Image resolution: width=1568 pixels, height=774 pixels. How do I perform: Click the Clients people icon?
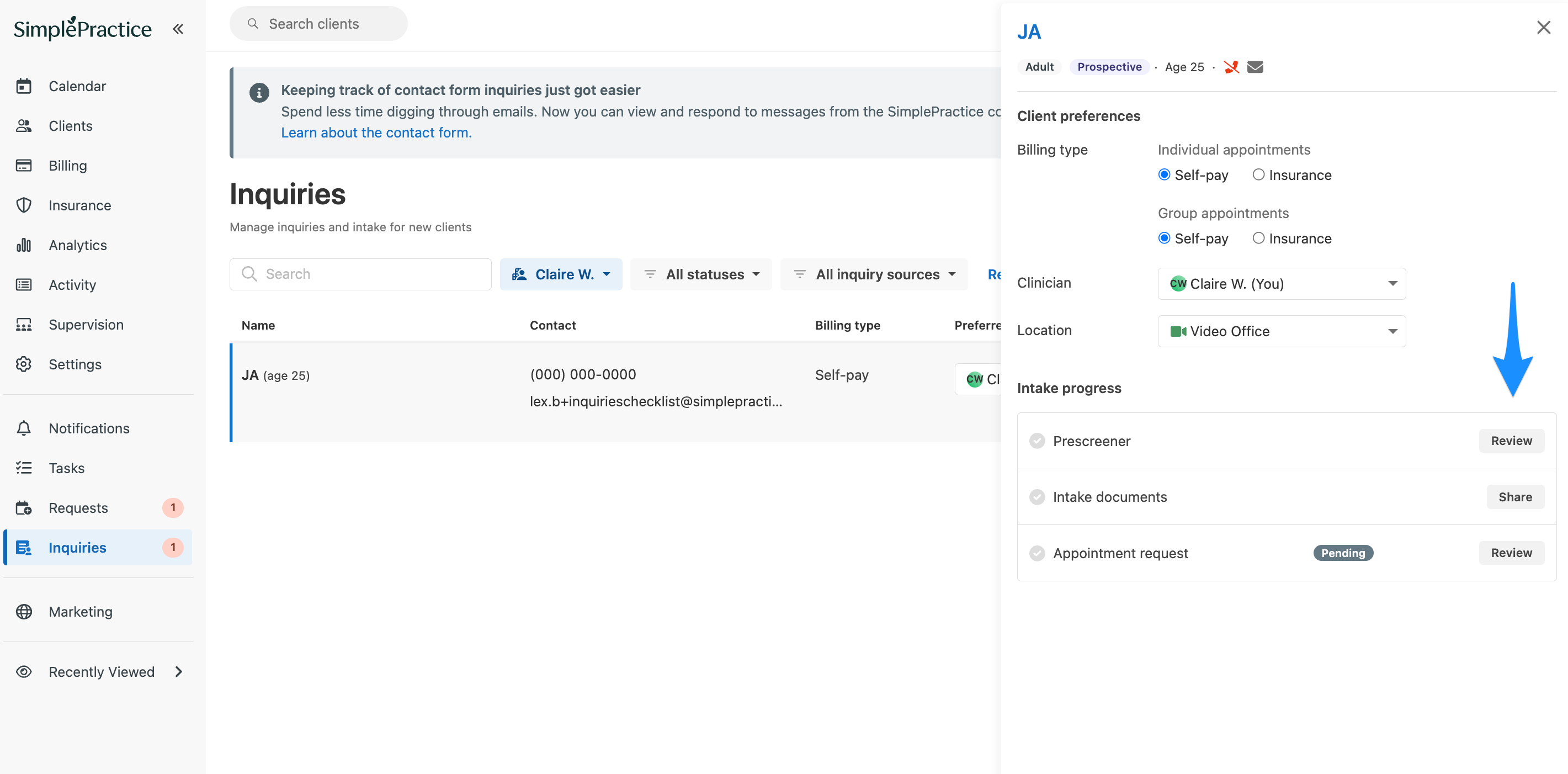24,125
